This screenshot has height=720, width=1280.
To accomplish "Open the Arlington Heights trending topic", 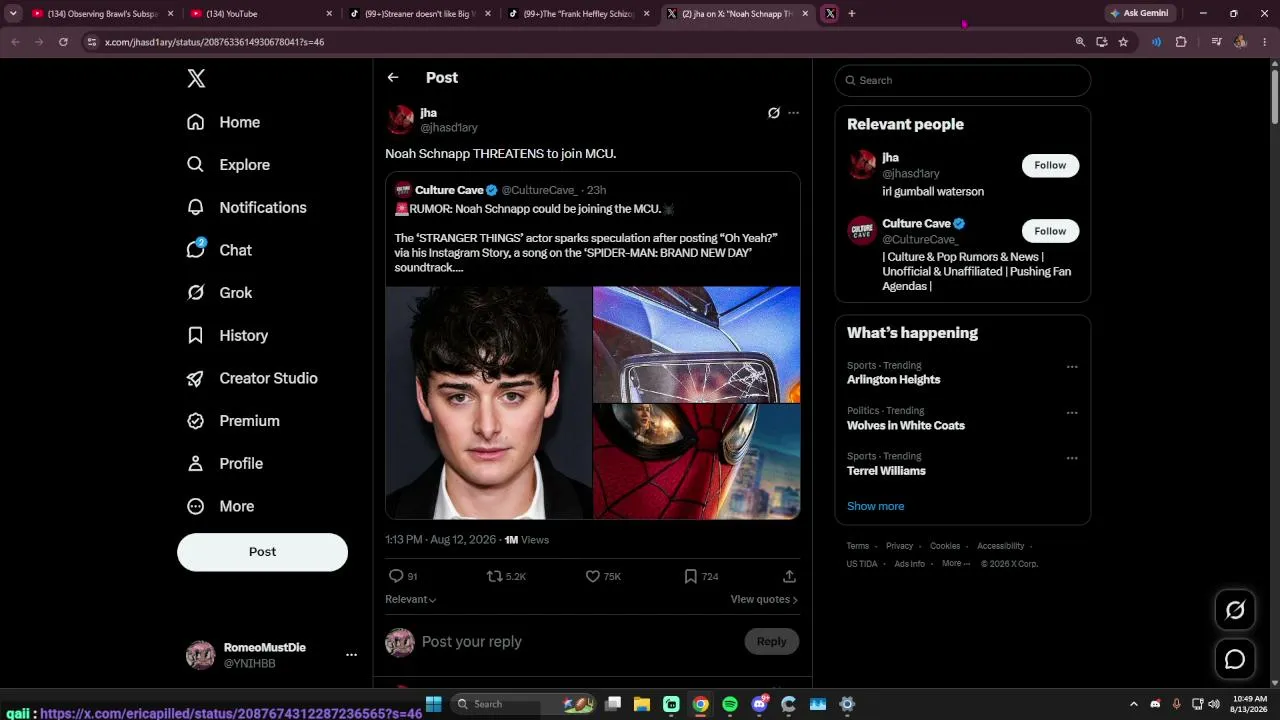I will point(893,380).
